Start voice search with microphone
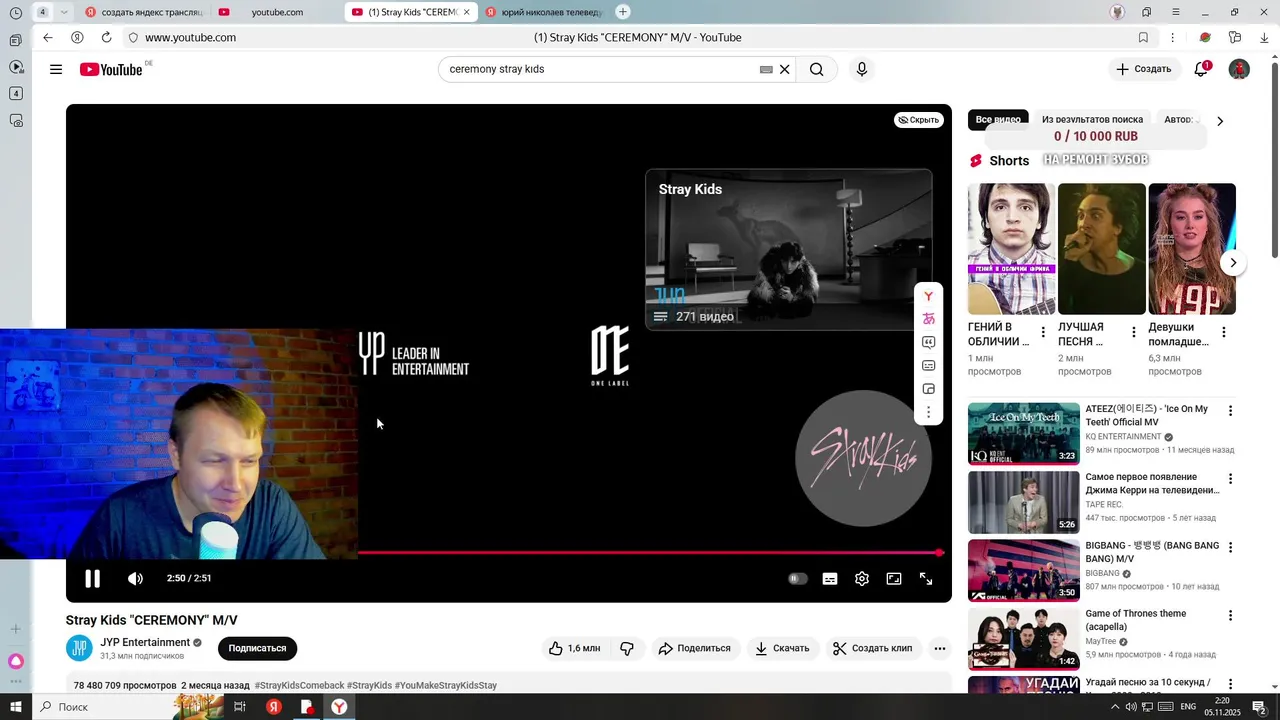This screenshot has height=720, width=1280. 862,69
